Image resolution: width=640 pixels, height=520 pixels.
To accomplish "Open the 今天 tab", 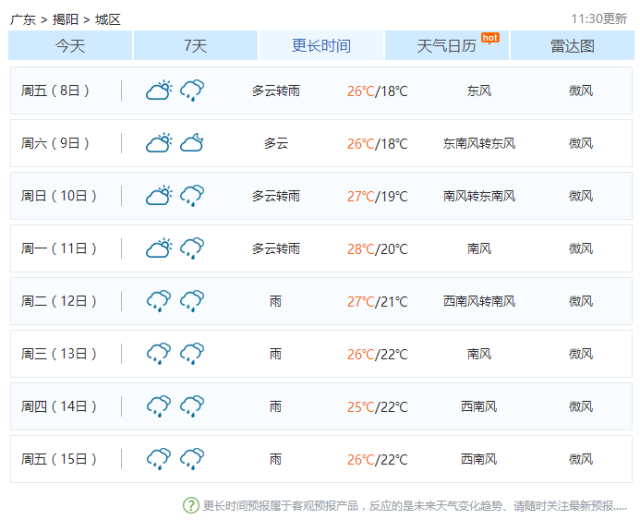I will tap(70, 45).
